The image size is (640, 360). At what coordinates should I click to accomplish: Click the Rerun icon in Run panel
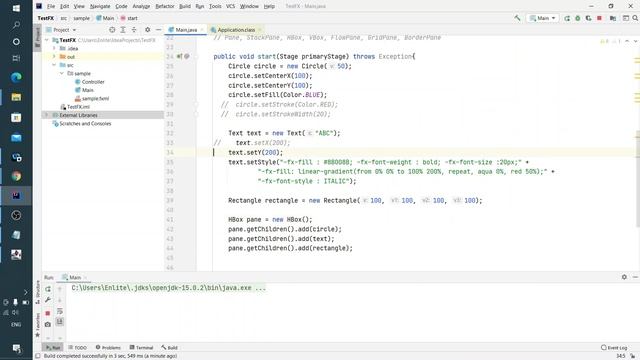[48, 289]
